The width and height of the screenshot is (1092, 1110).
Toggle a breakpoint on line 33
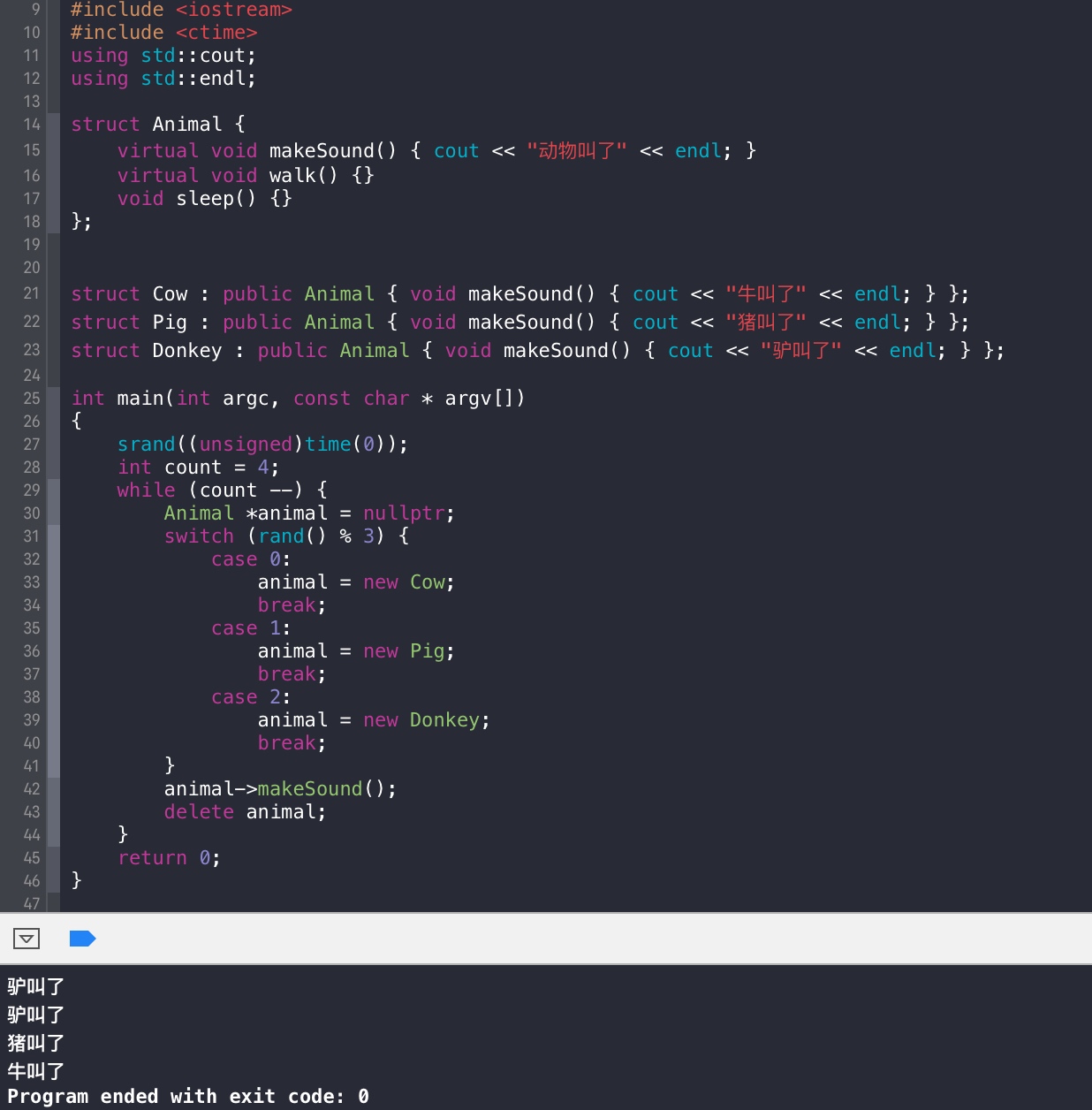(32, 582)
